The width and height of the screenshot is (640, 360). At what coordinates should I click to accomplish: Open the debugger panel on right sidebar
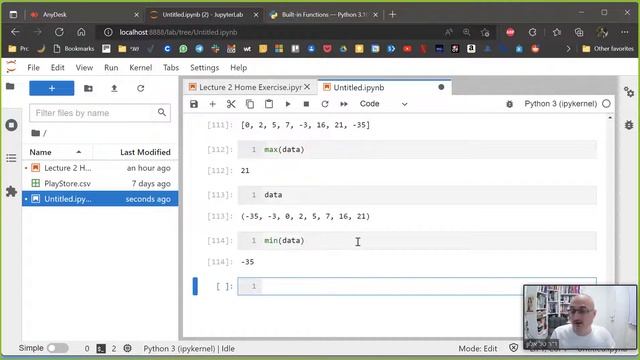click(x=629, y=125)
